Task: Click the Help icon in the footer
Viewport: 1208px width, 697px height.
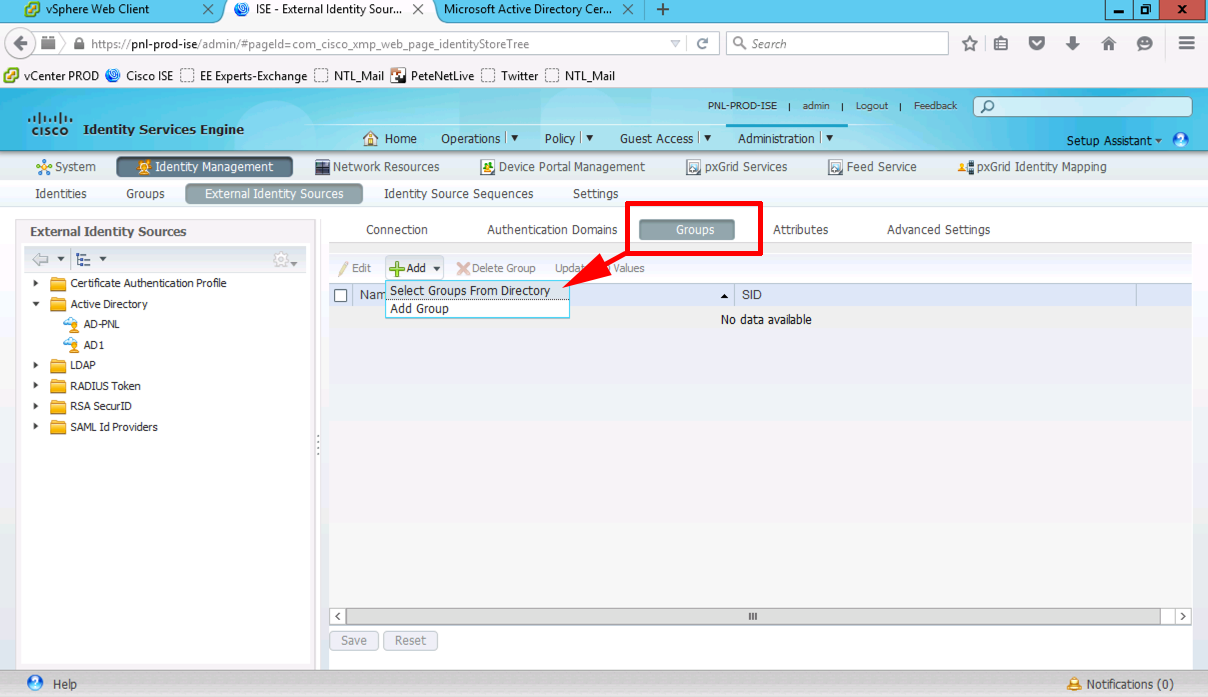Action: [x=36, y=684]
